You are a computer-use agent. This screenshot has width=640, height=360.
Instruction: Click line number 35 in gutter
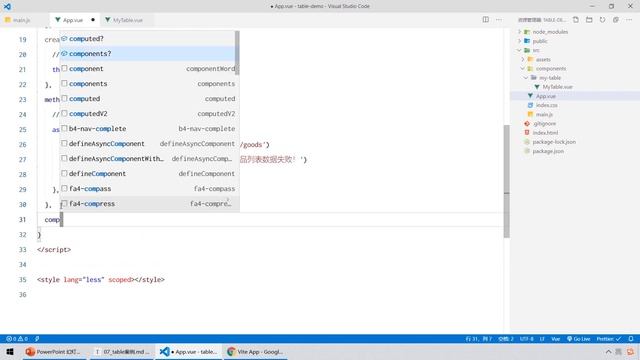click(x=22, y=280)
